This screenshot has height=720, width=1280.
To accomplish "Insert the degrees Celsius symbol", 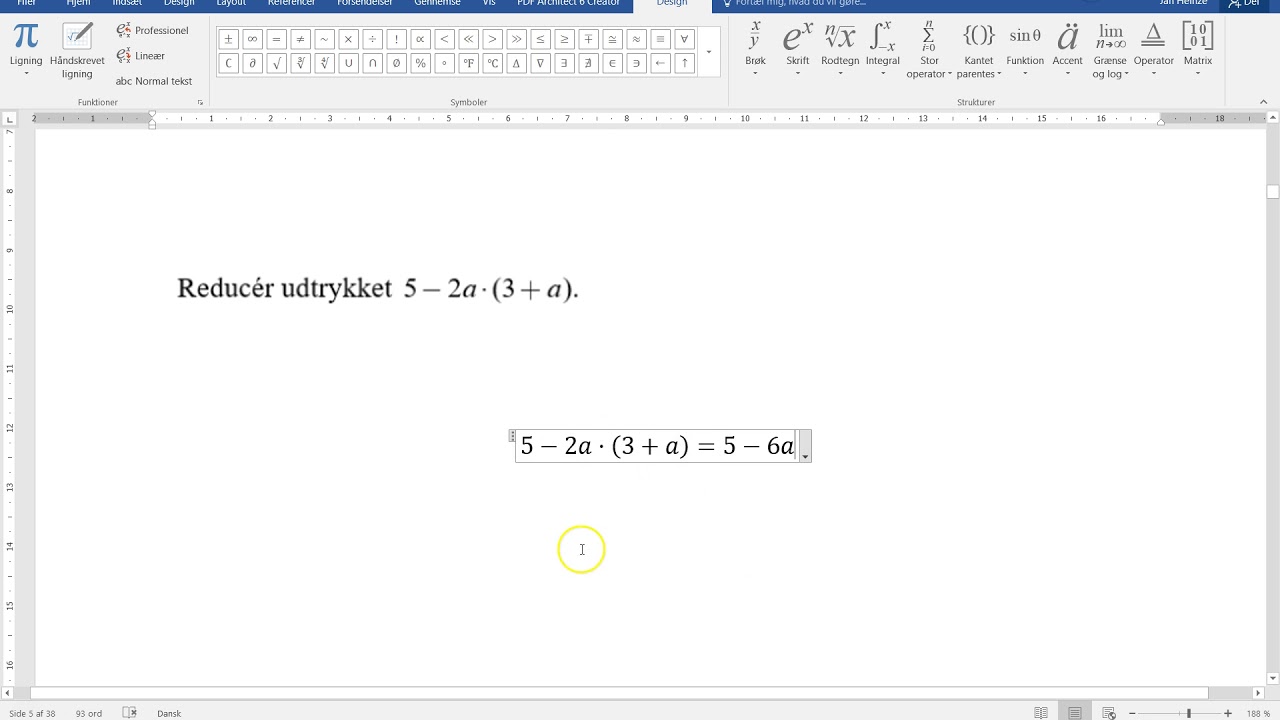I will pyautogui.click(x=492, y=63).
